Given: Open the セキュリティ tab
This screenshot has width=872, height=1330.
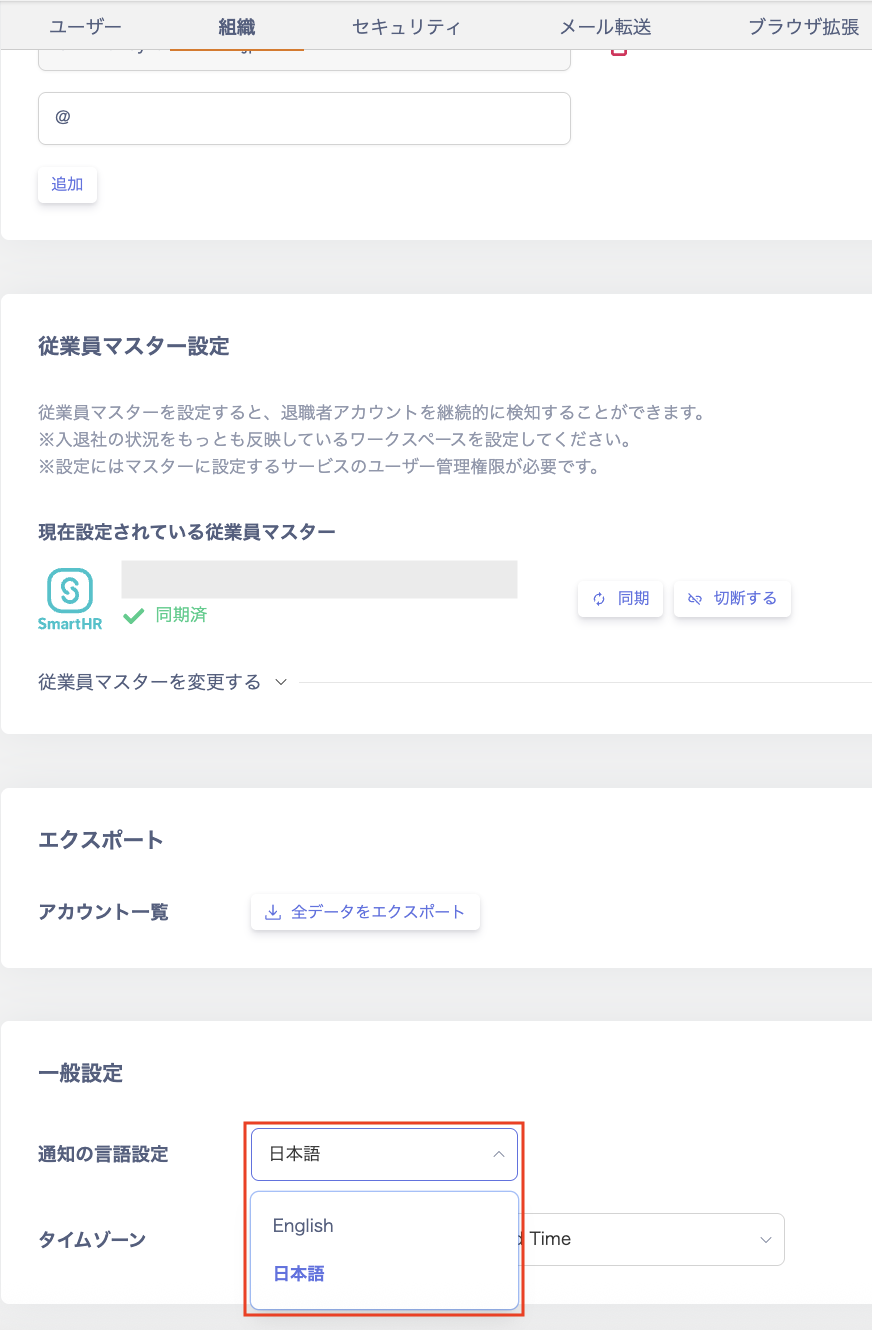Looking at the screenshot, I should tap(406, 27).
